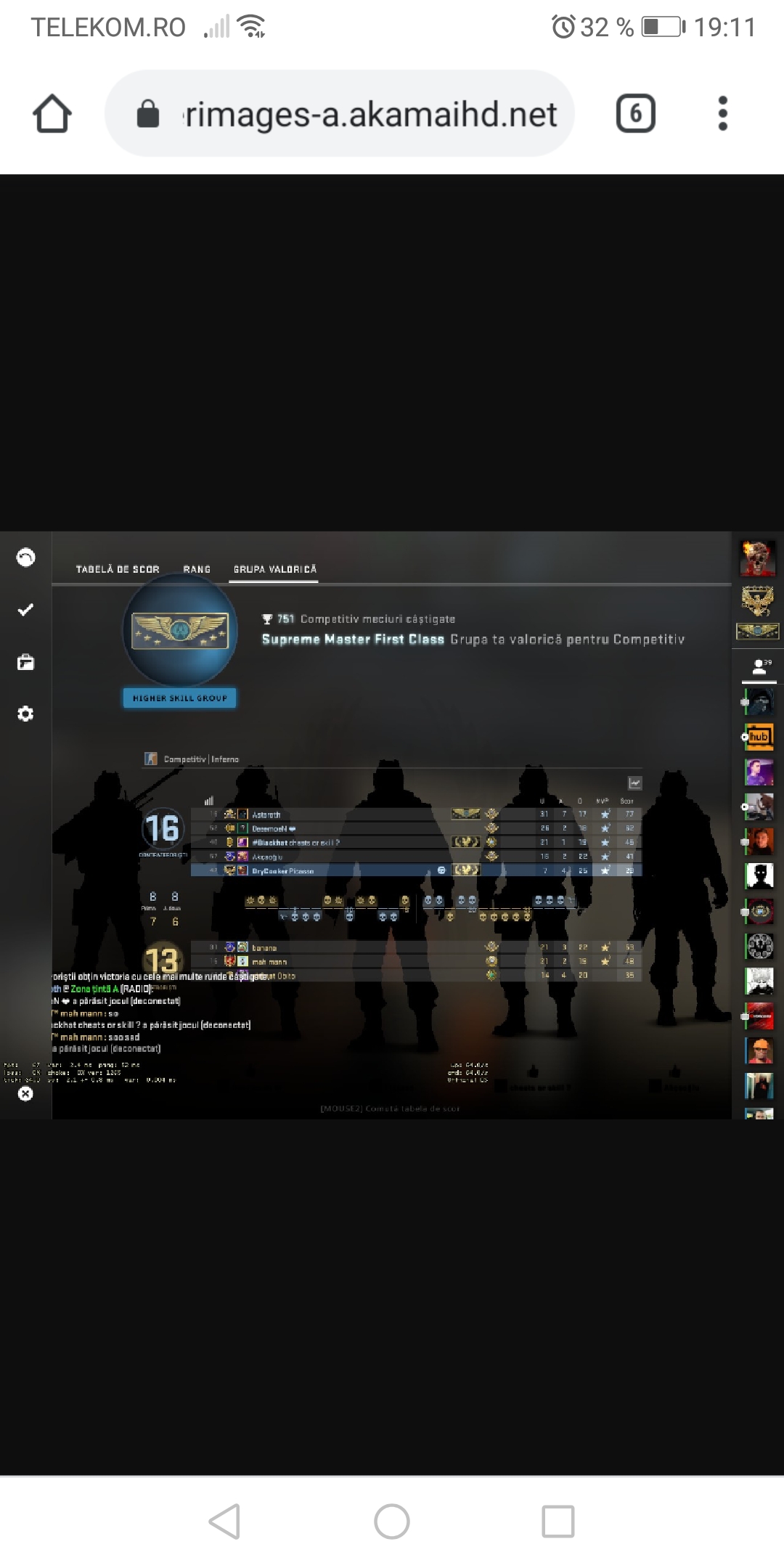Click the mah mann : soosad chat message
Image resolution: width=784 pixels, height=1568 pixels.
96,1037
